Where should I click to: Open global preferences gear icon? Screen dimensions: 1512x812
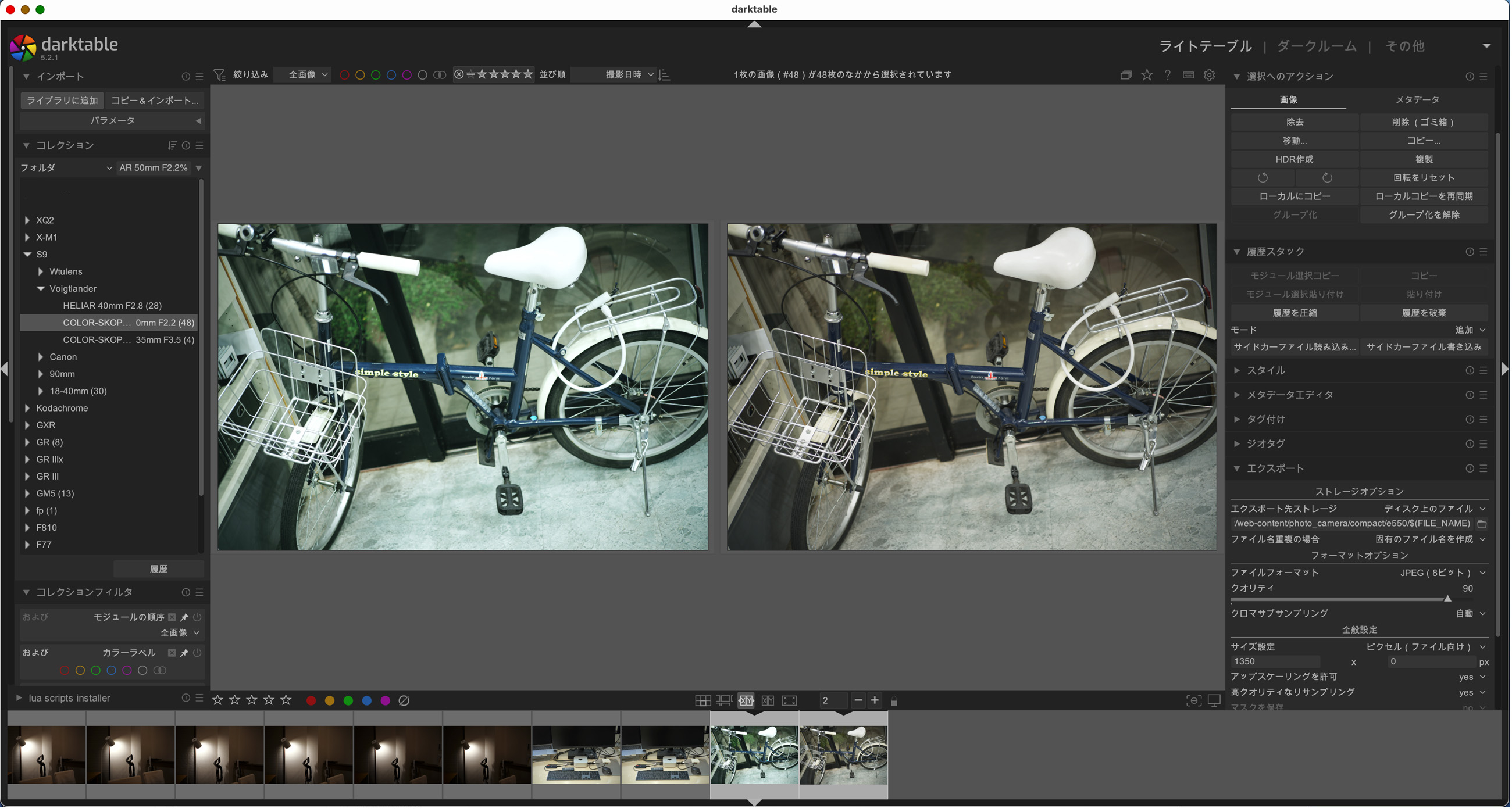(x=1211, y=75)
